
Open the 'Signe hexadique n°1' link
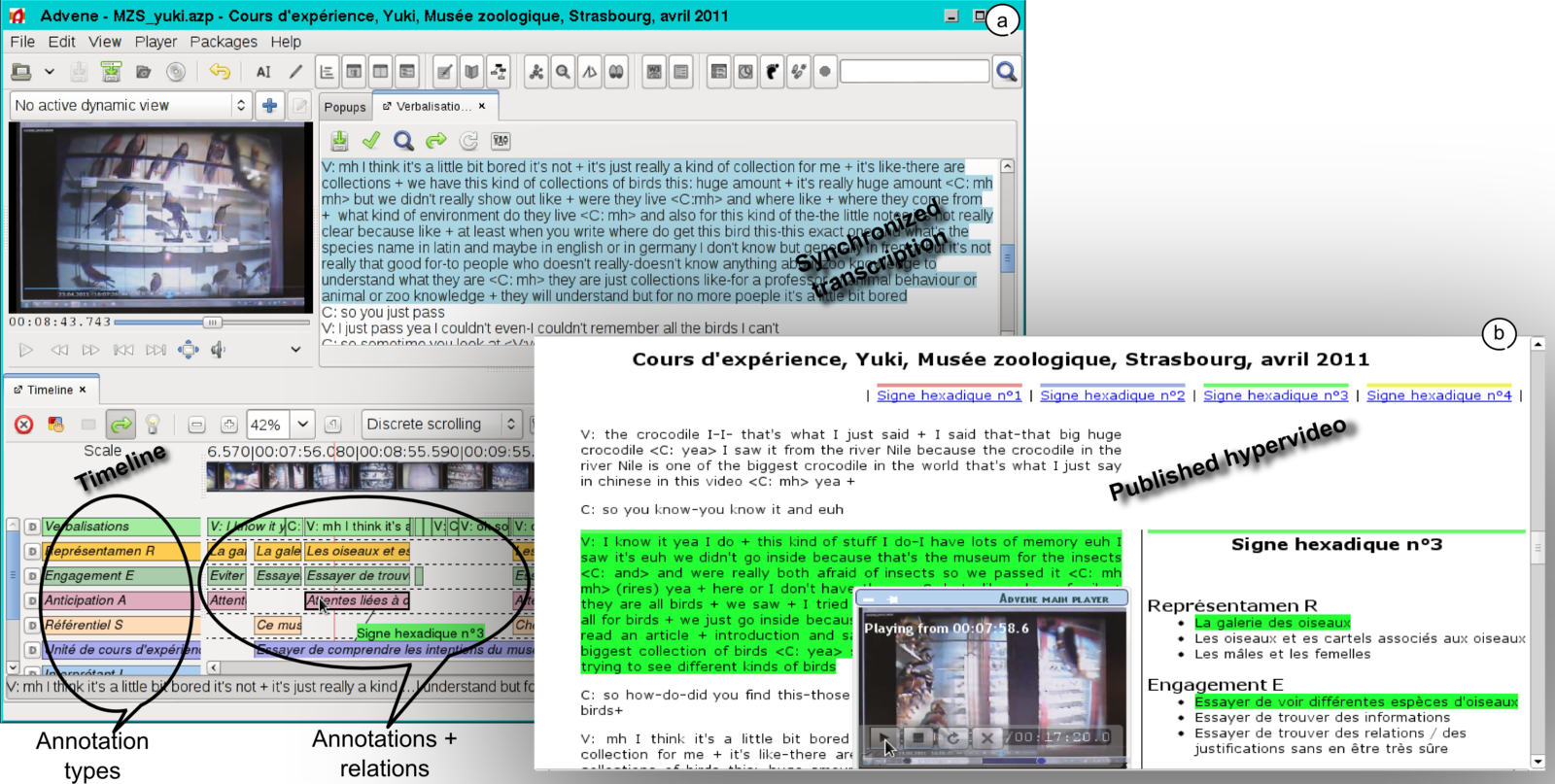point(949,395)
